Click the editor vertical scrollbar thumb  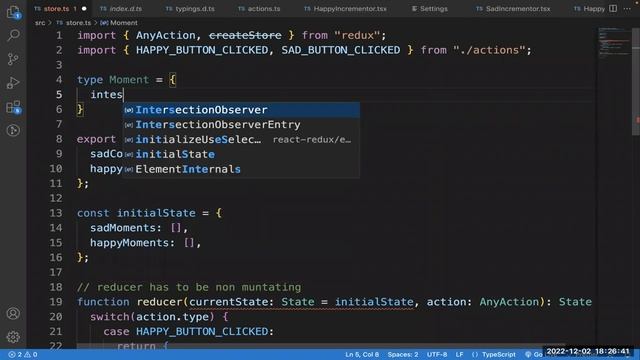pyautogui.click(x=636, y=82)
